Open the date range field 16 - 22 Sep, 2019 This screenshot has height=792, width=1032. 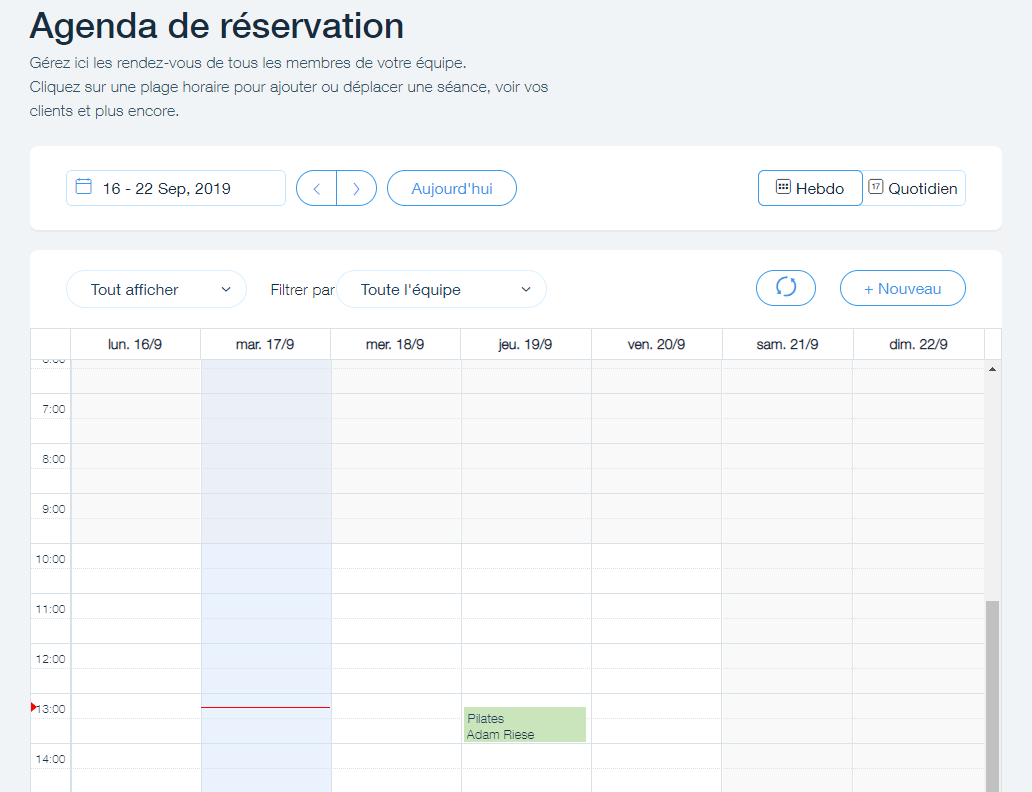point(176,188)
